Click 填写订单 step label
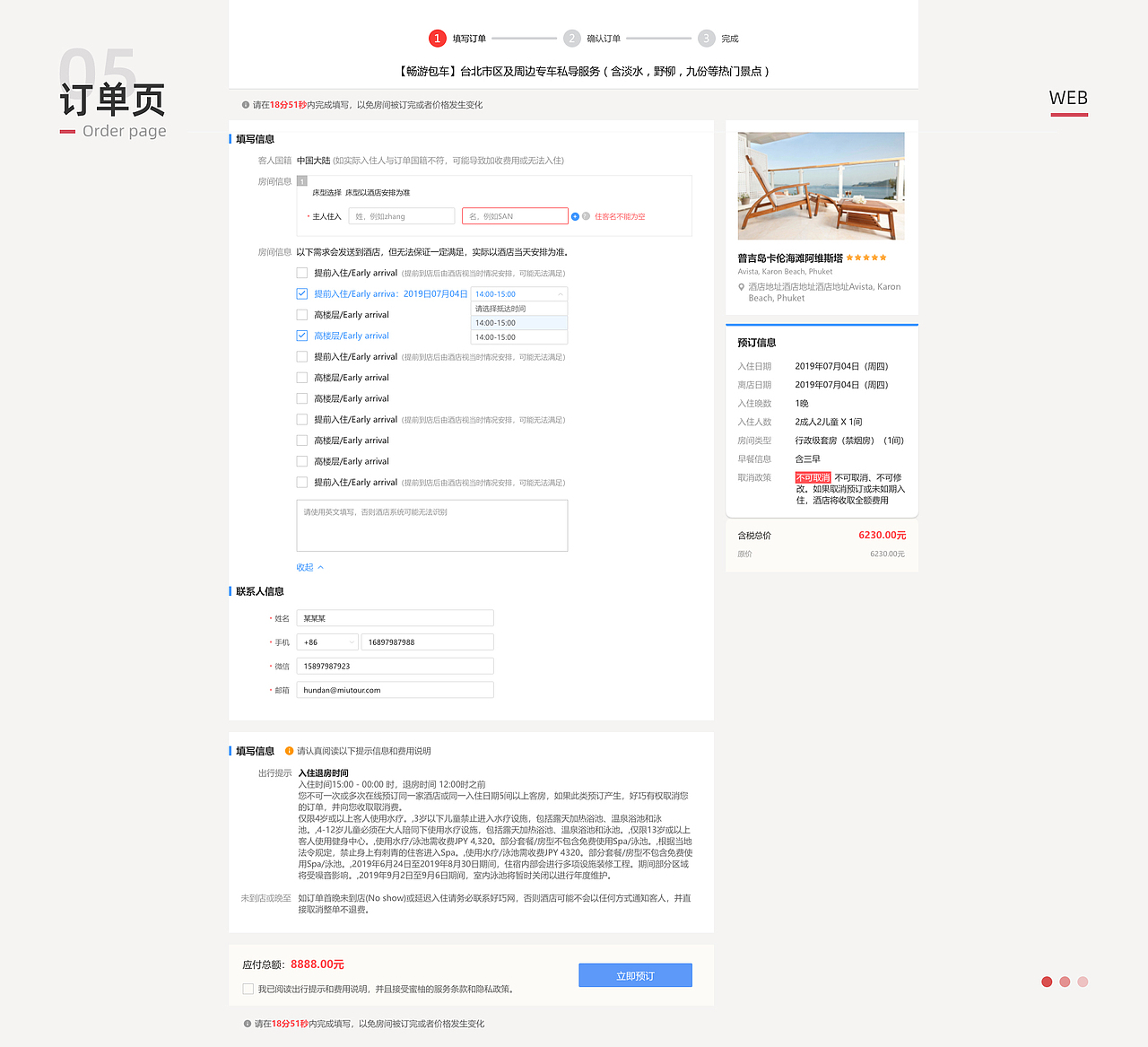The height and width of the screenshot is (1047, 1148). tap(469, 39)
